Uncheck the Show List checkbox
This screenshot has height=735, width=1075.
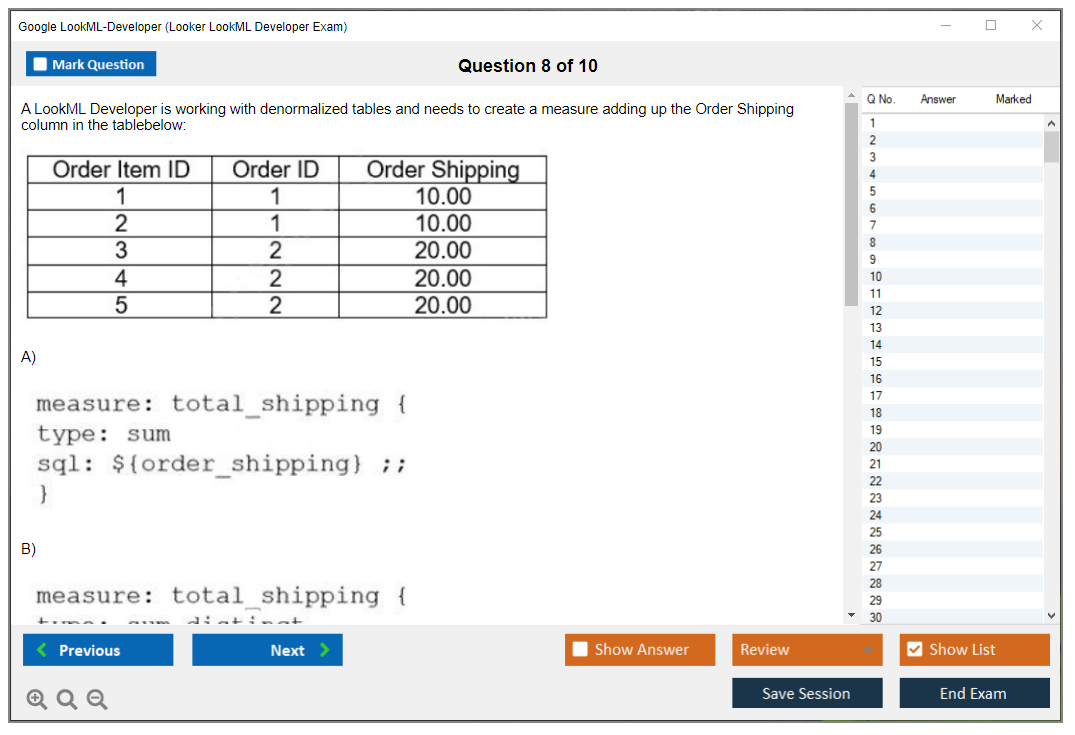pyautogui.click(x=914, y=650)
